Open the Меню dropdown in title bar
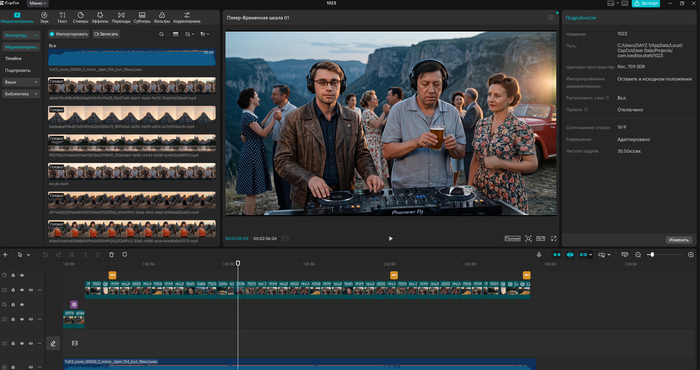The image size is (700, 370). click(x=38, y=3)
